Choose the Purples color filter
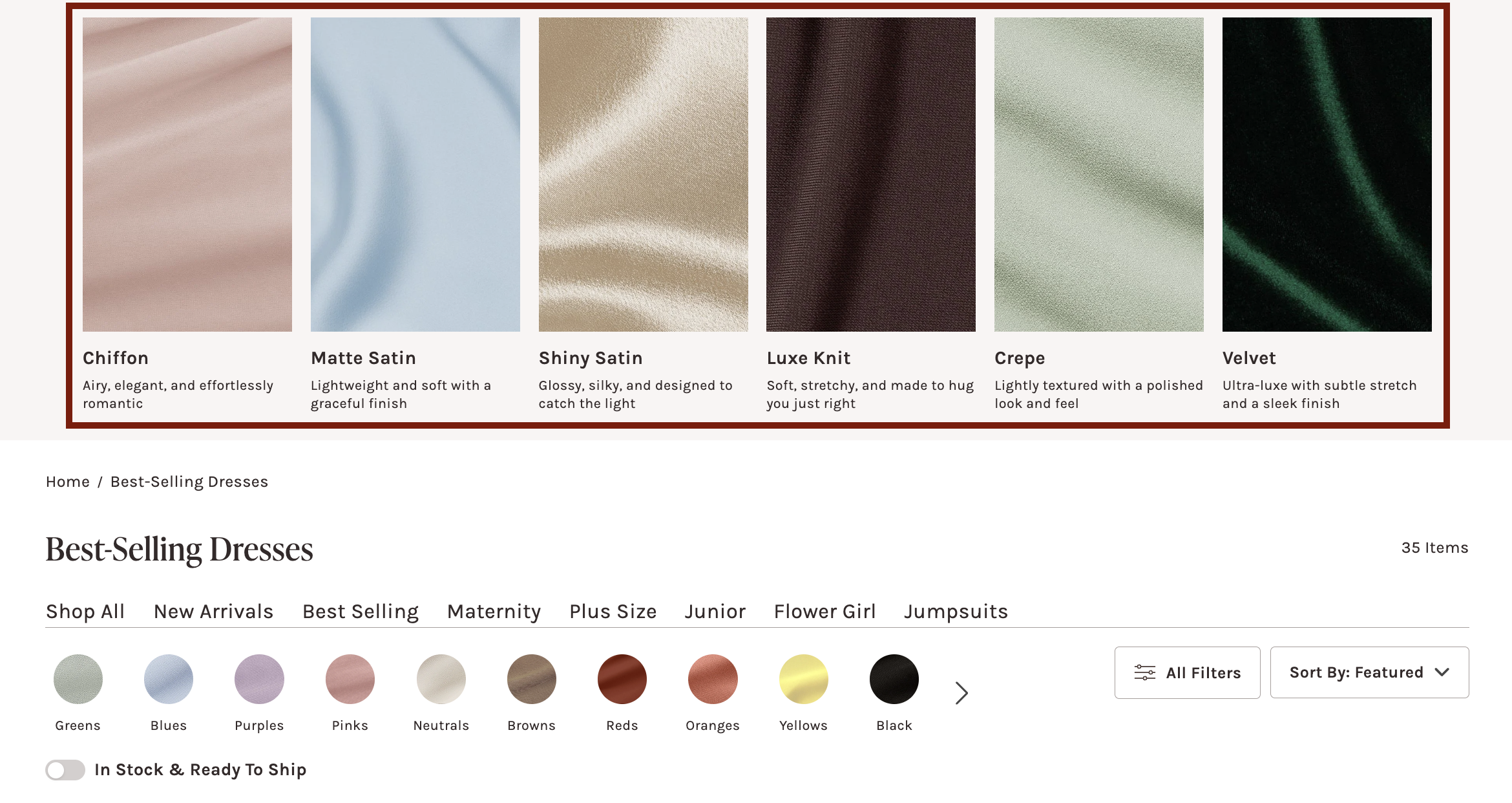 [259, 679]
